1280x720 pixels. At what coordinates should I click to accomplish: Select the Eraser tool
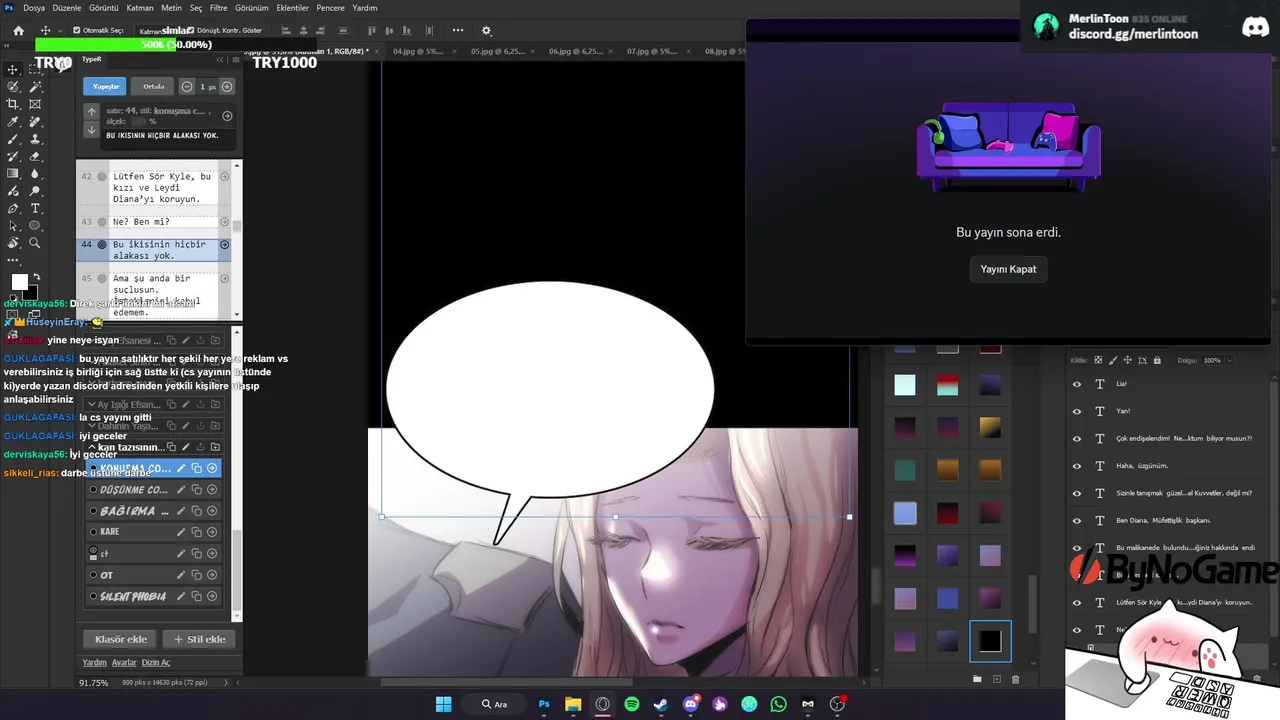(x=35, y=156)
